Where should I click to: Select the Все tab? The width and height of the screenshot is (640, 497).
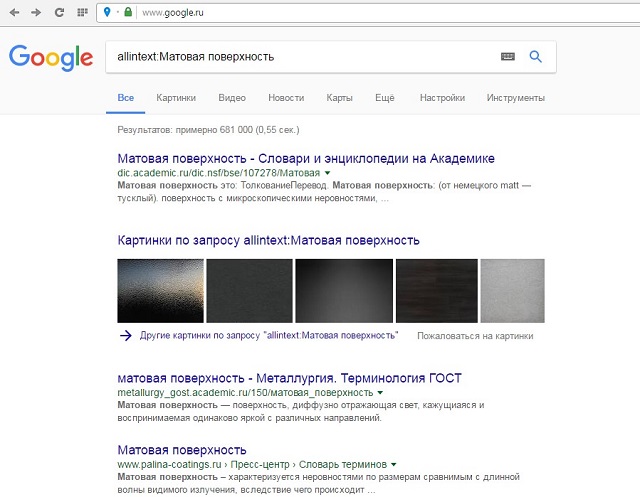[126, 98]
